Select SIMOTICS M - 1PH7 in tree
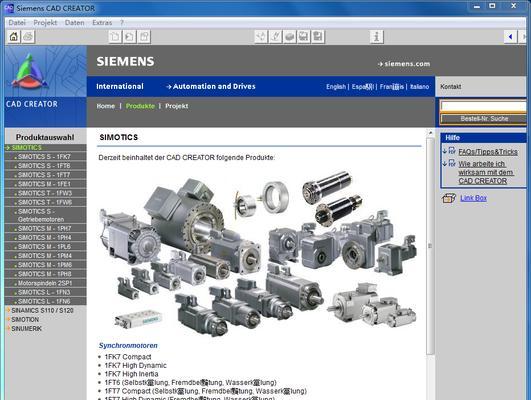The width and height of the screenshot is (531, 400). 44,229
